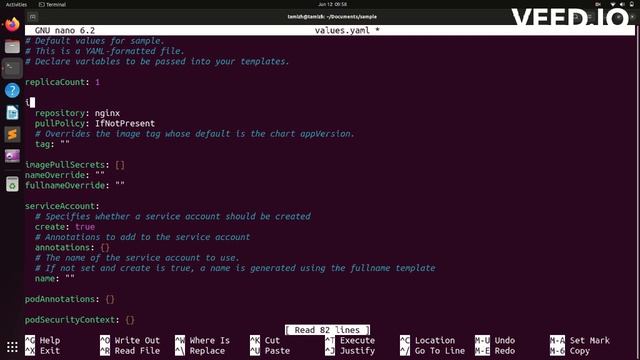
Task: Click the tag: "" line
Action: [x=52, y=144]
